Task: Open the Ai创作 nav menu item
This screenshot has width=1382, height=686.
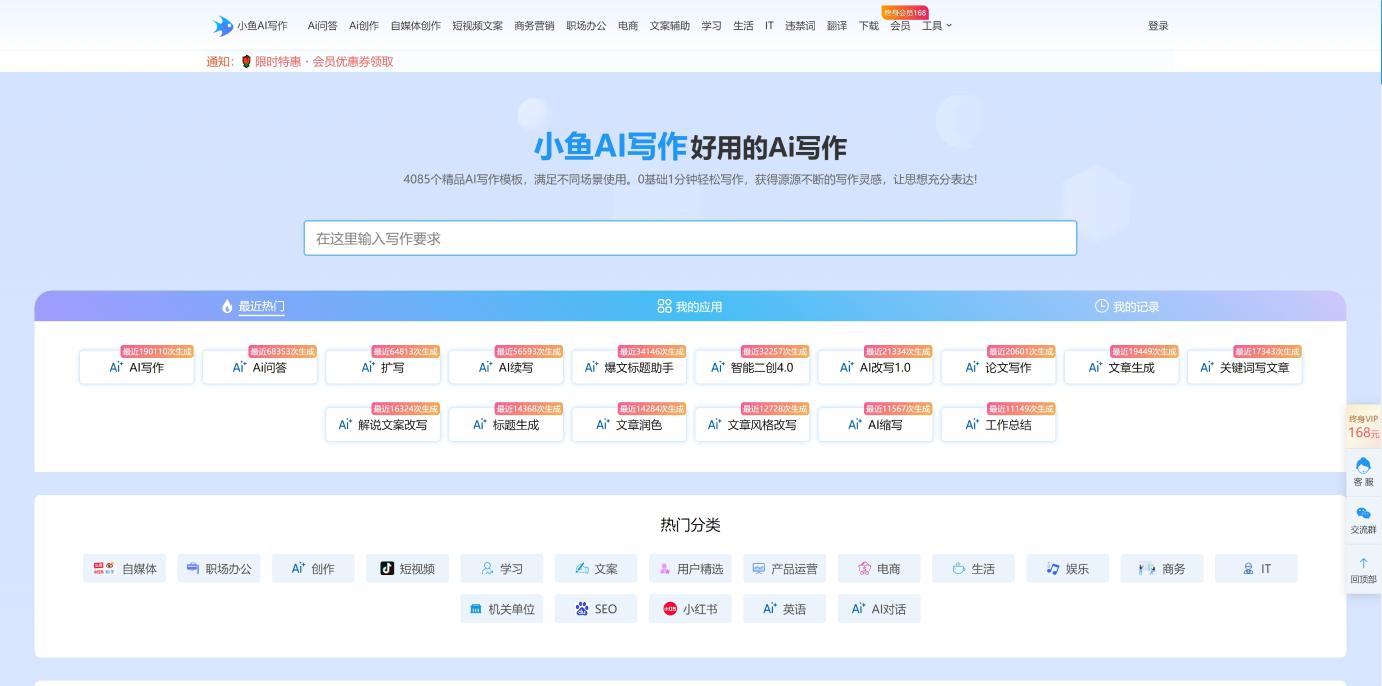Action: click(x=364, y=26)
